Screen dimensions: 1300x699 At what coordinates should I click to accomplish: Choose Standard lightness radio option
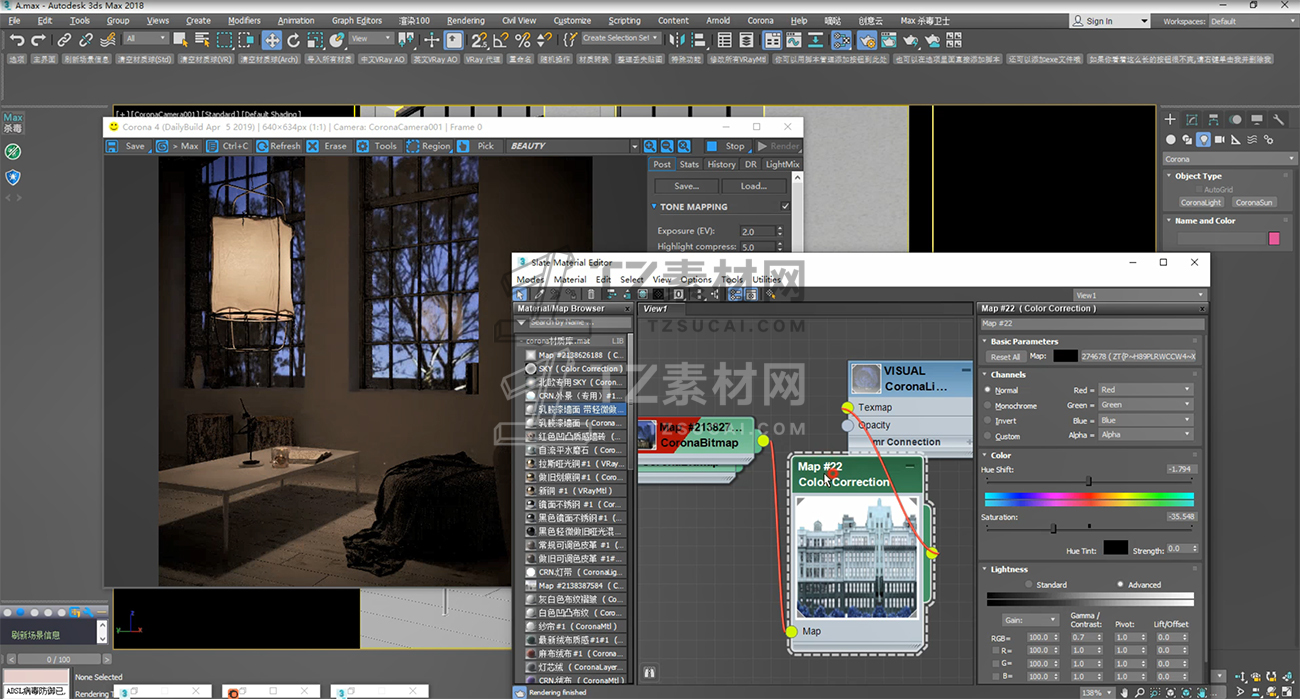1028,585
